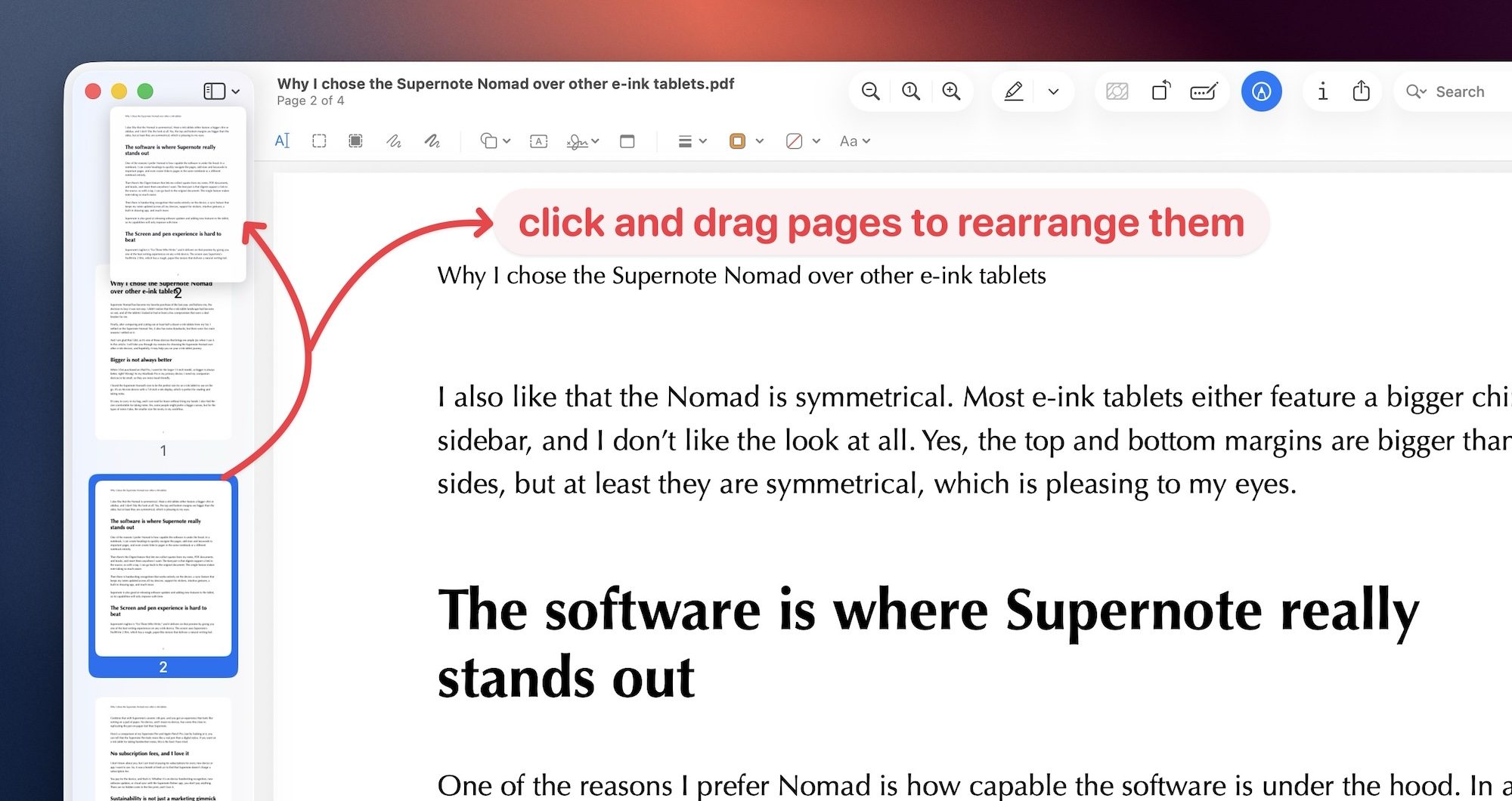Select the highlighted page 2 thumbnail

[x=163, y=576]
